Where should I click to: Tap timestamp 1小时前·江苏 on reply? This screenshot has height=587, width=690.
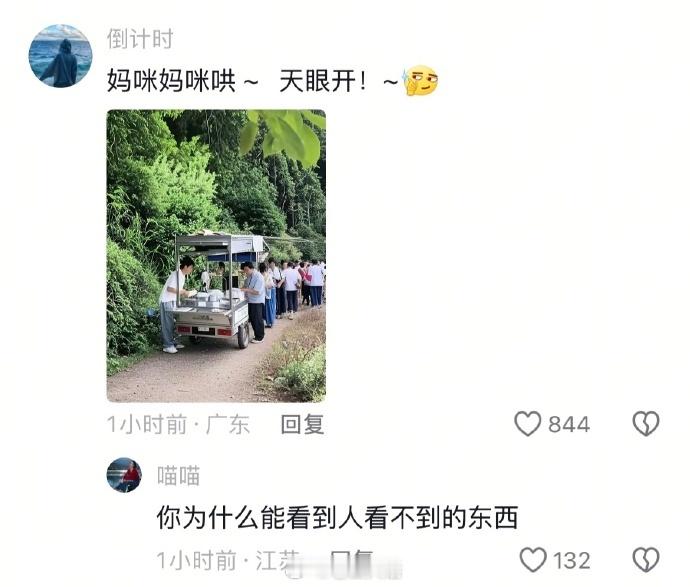click(x=228, y=560)
